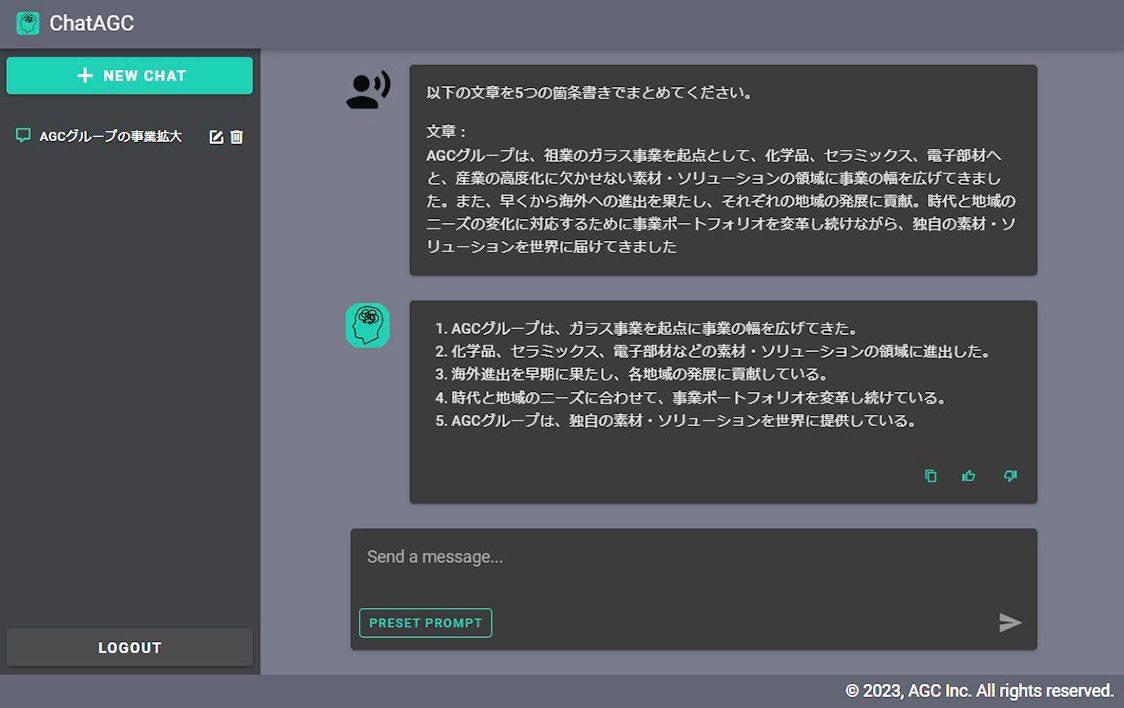
Task: Click the ChatAGC logo icon in header
Action: [x=28, y=23]
